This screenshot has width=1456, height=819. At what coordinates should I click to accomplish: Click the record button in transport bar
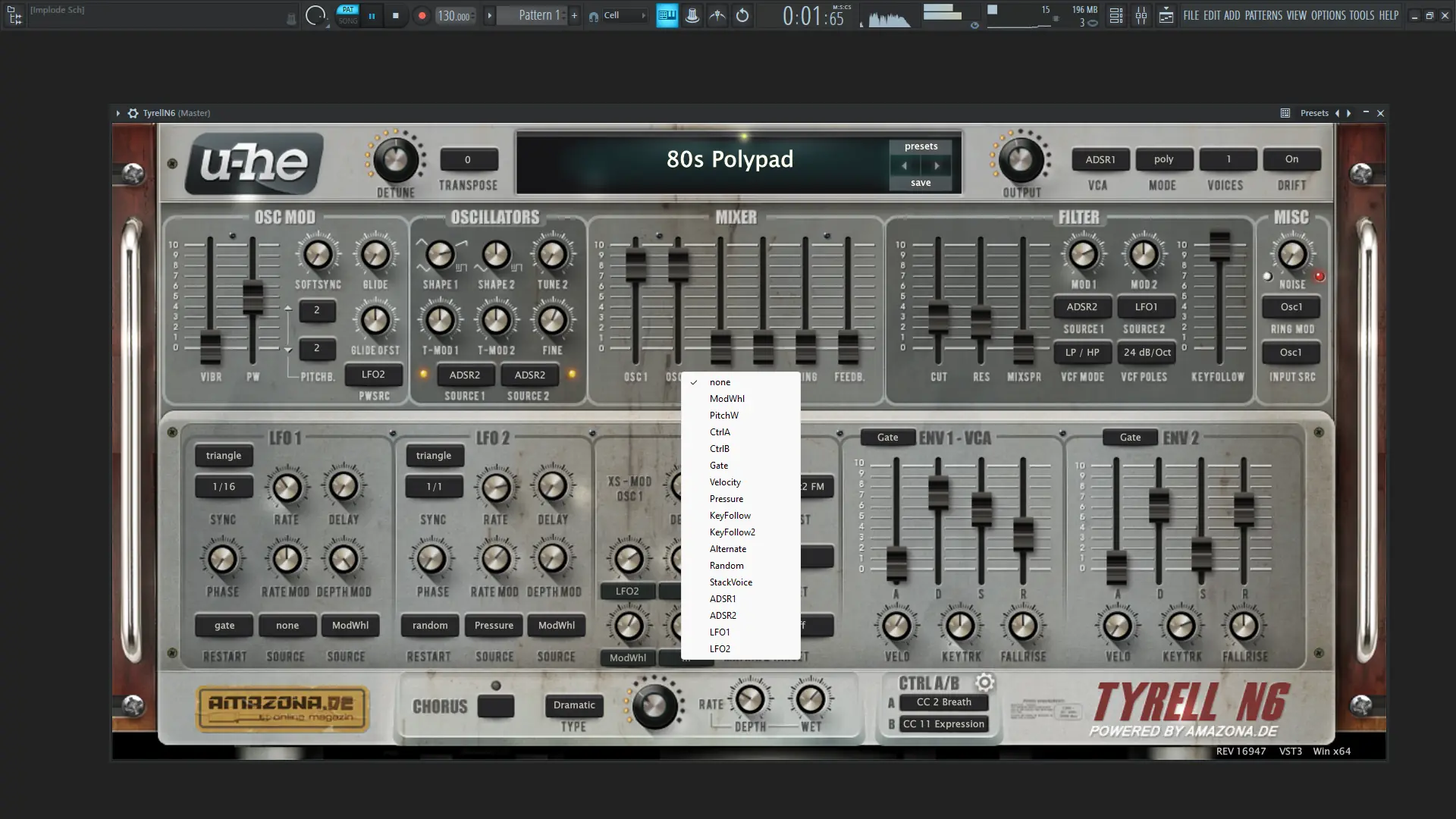pyautogui.click(x=422, y=15)
